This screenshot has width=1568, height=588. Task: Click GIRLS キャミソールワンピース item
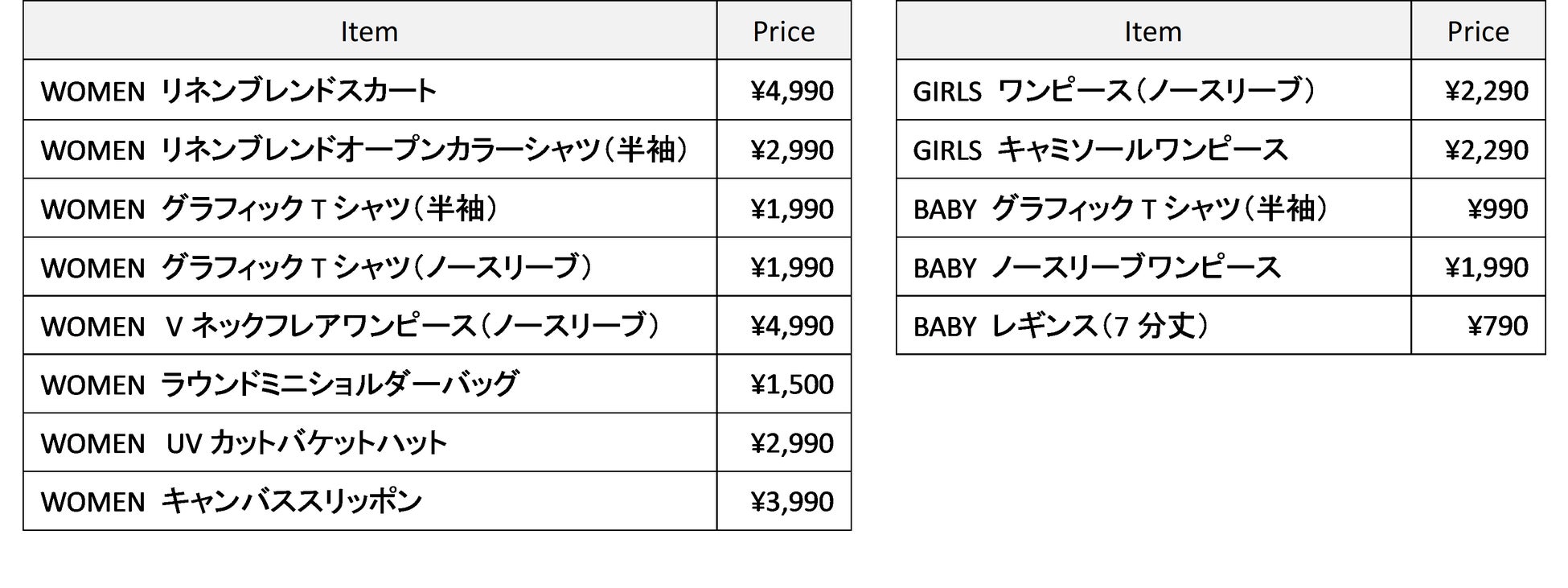[1100, 150]
